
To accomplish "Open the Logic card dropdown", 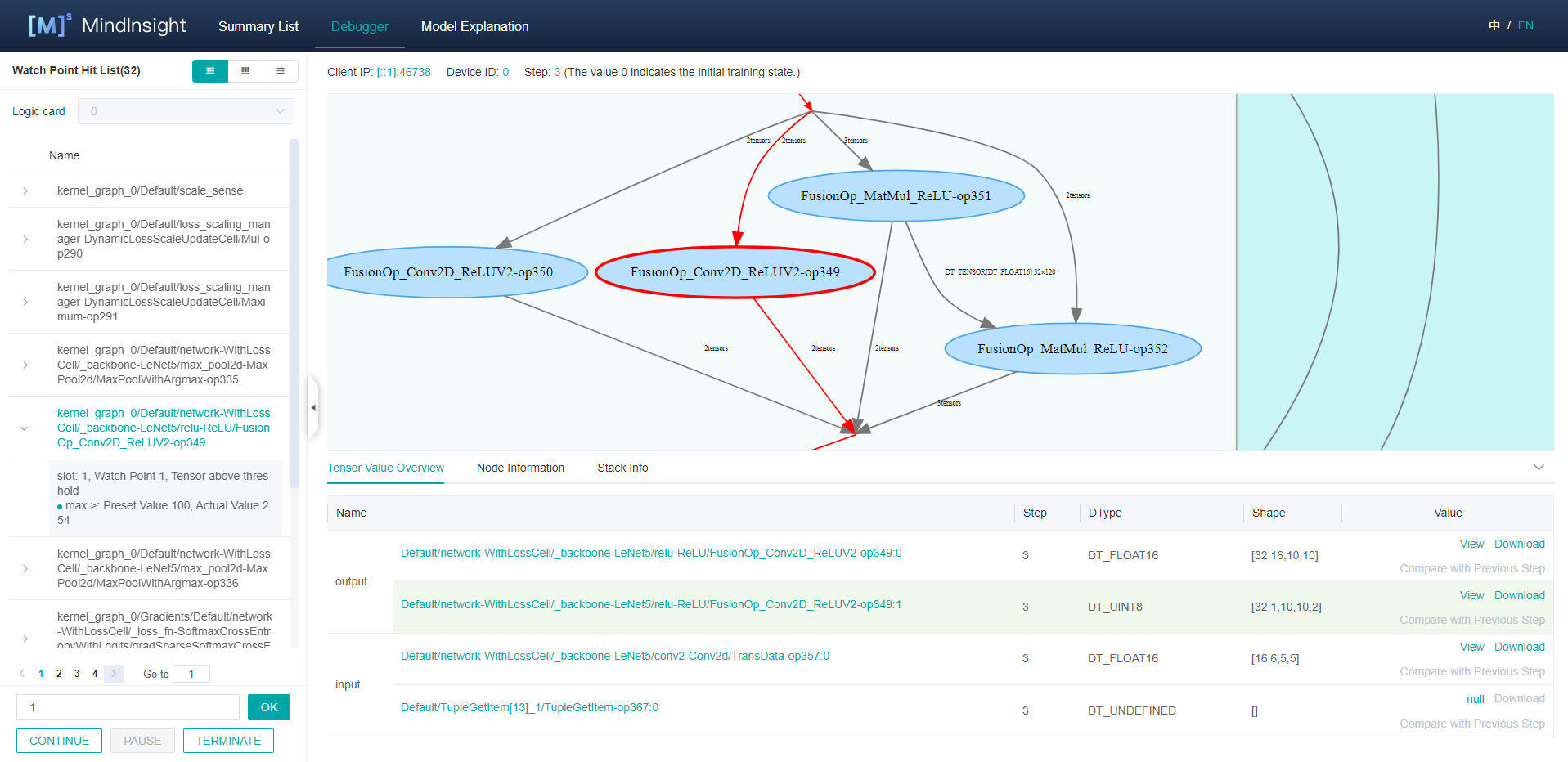I will click(186, 111).
